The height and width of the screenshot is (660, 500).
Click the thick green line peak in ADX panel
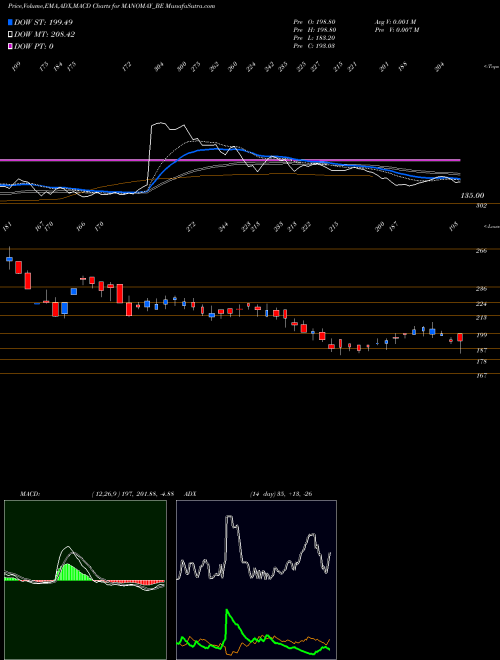pyautogui.click(x=227, y=611)
